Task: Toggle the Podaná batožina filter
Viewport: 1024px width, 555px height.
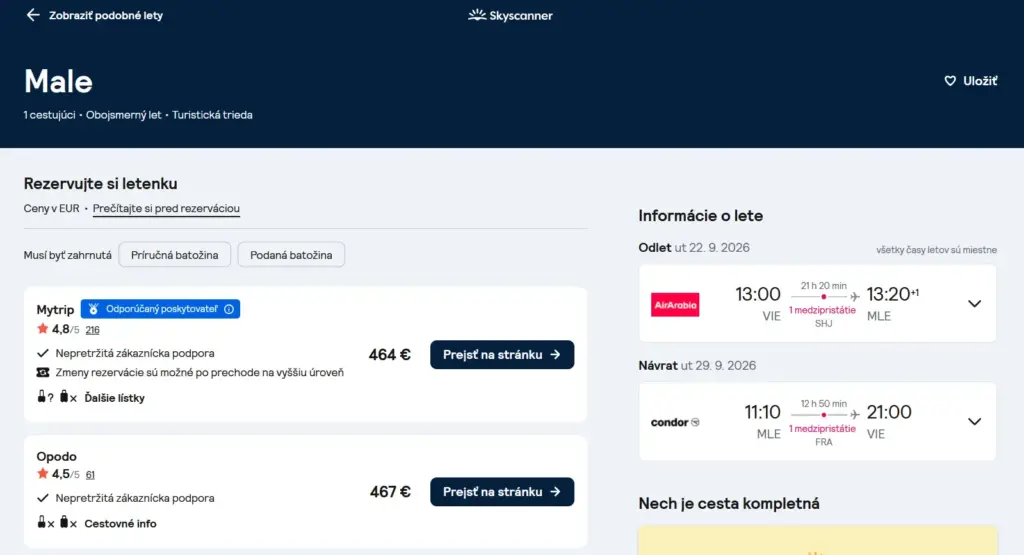Action: pyautogui.click(x=291, y=255)
